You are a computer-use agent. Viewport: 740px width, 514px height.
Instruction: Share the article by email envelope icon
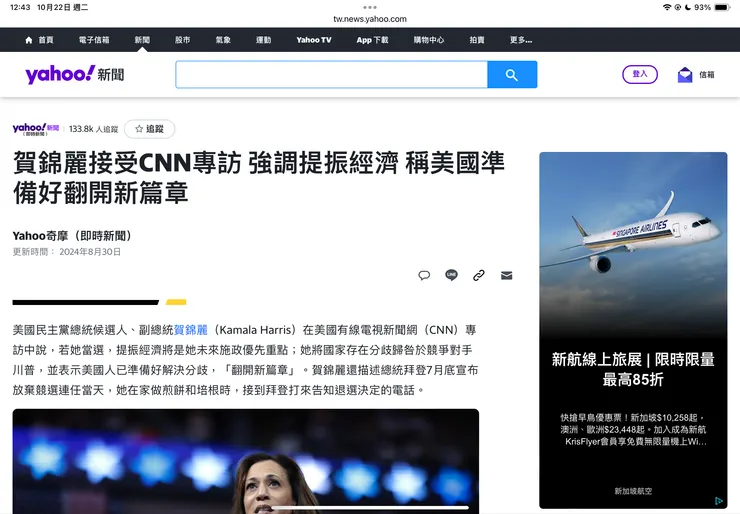tap(506, 275)
